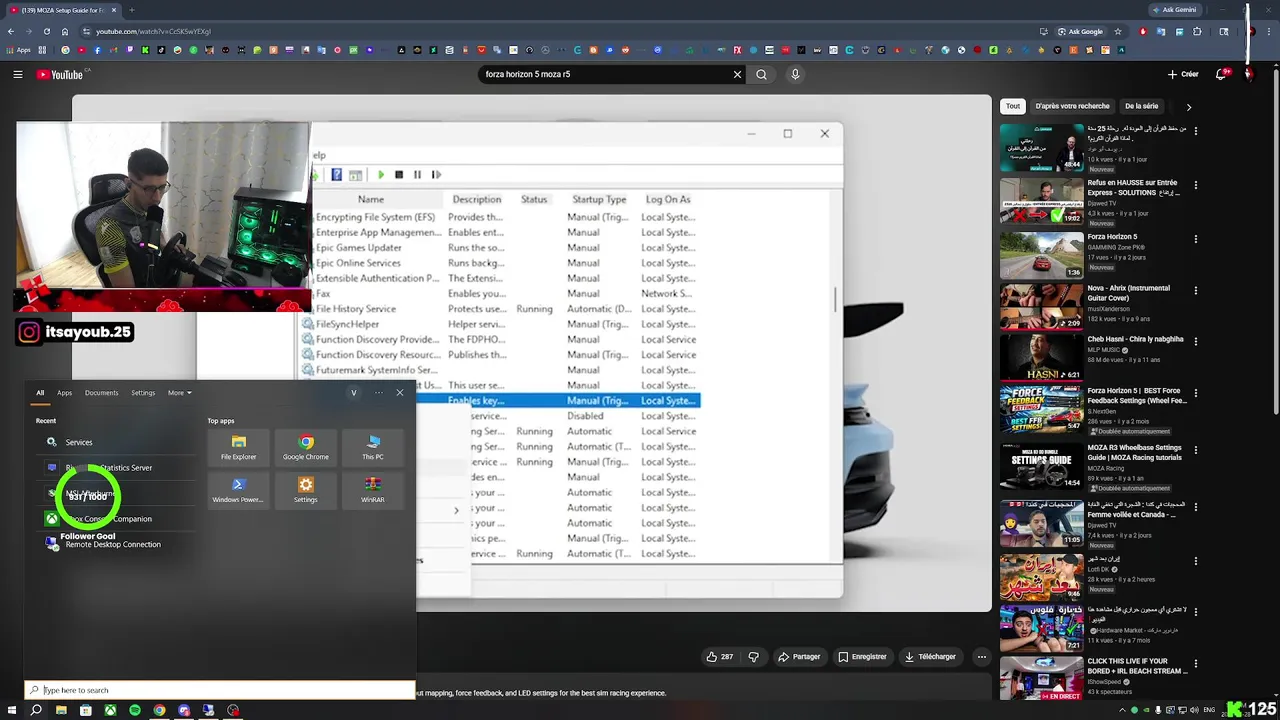
Task: Clear the YouTube search query with X
Action: [737, 74]
